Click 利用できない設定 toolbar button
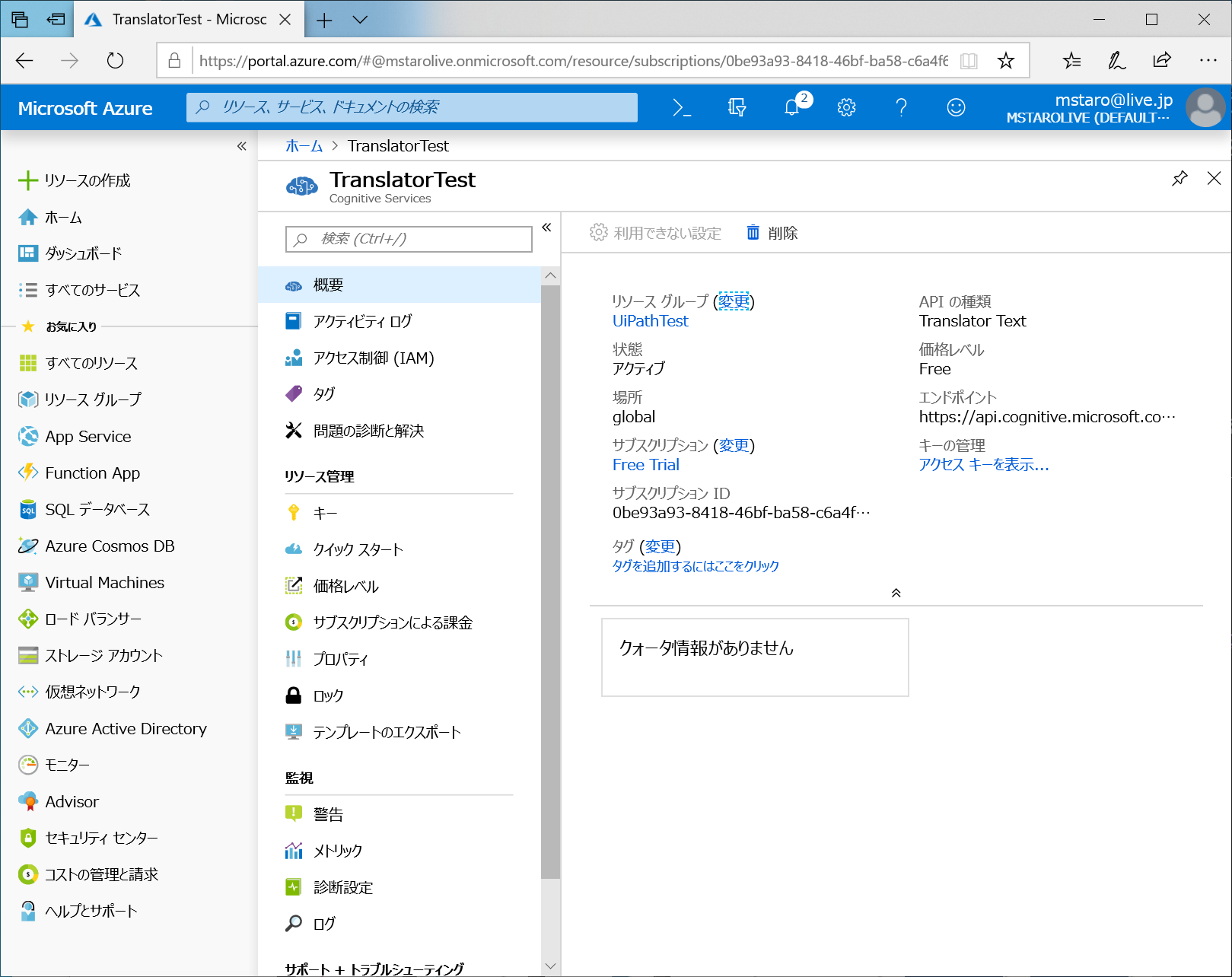This screenshot has width=1232, height=977. [656, 233]
